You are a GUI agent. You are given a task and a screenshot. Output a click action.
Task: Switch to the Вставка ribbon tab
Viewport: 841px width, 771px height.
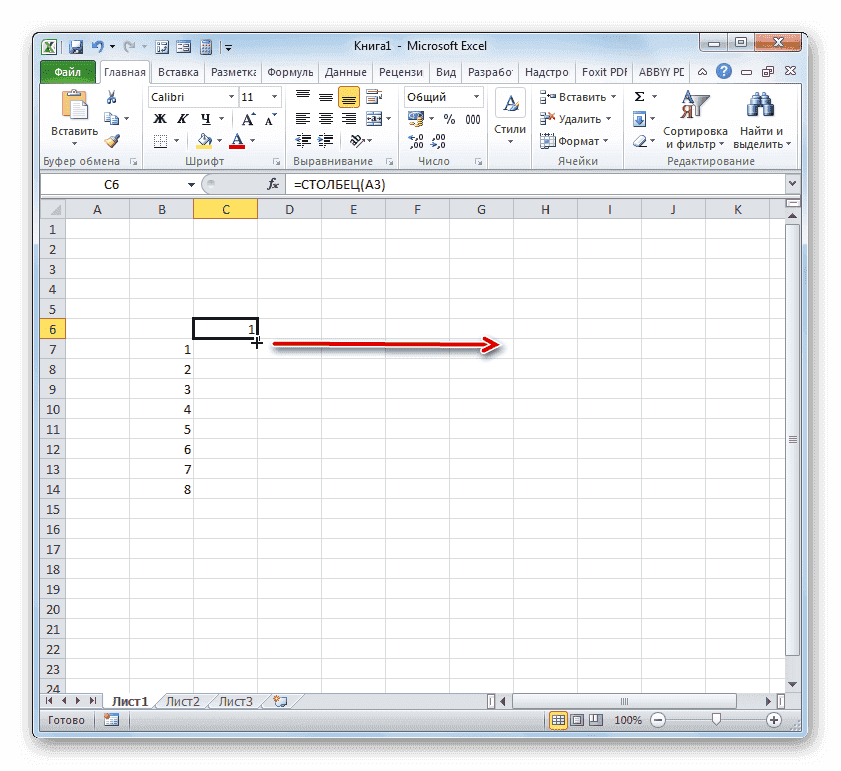point(180,71)
